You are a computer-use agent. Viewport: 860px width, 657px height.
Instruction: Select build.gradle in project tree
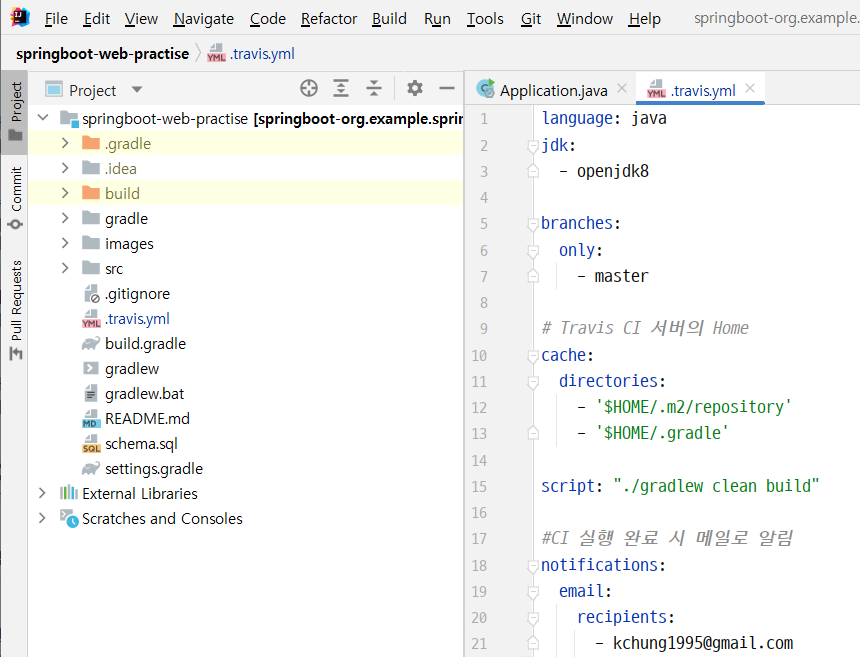[145, 344]
